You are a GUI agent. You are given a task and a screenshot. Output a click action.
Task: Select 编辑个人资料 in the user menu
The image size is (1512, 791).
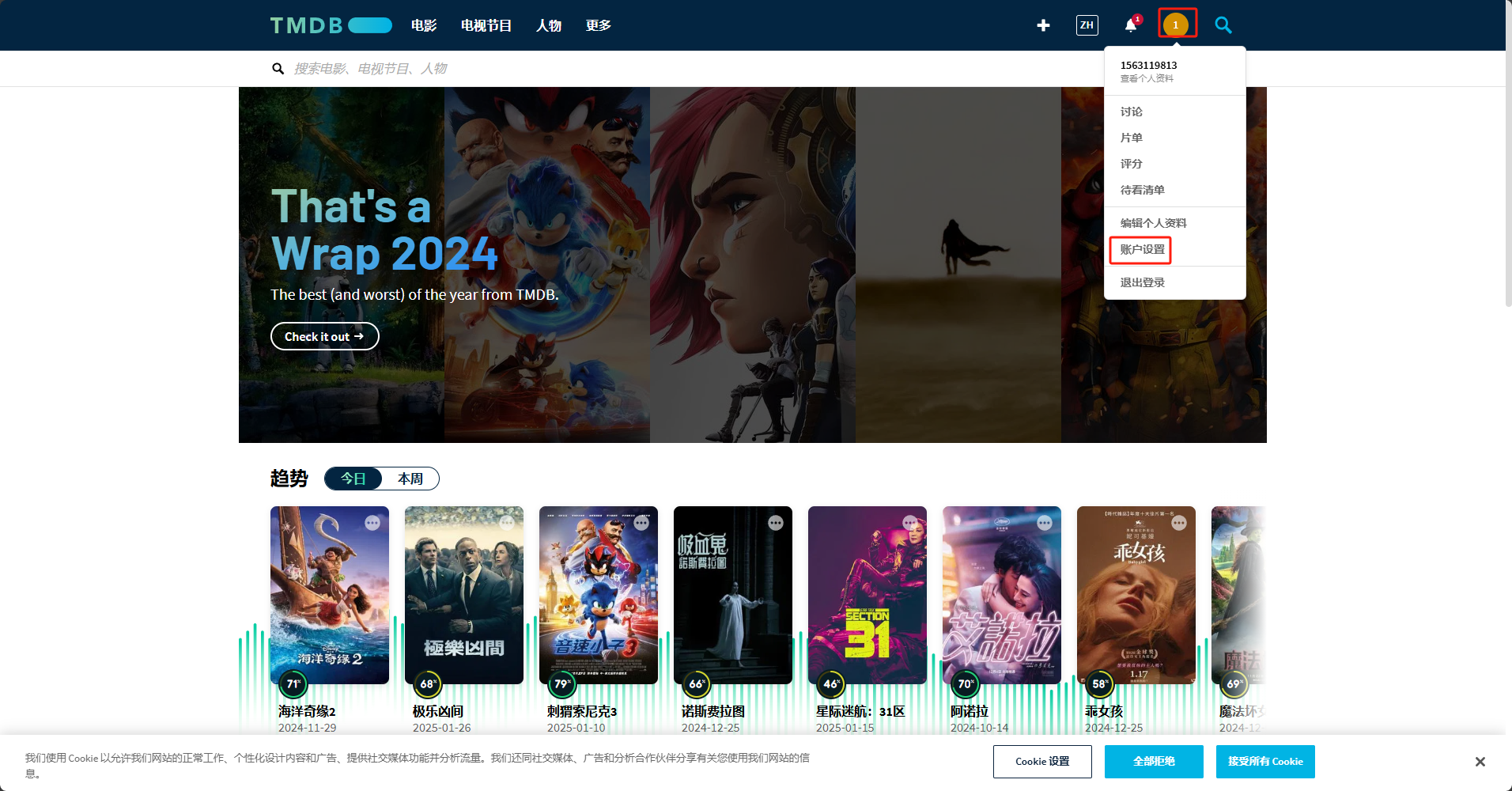[1153, 223]
